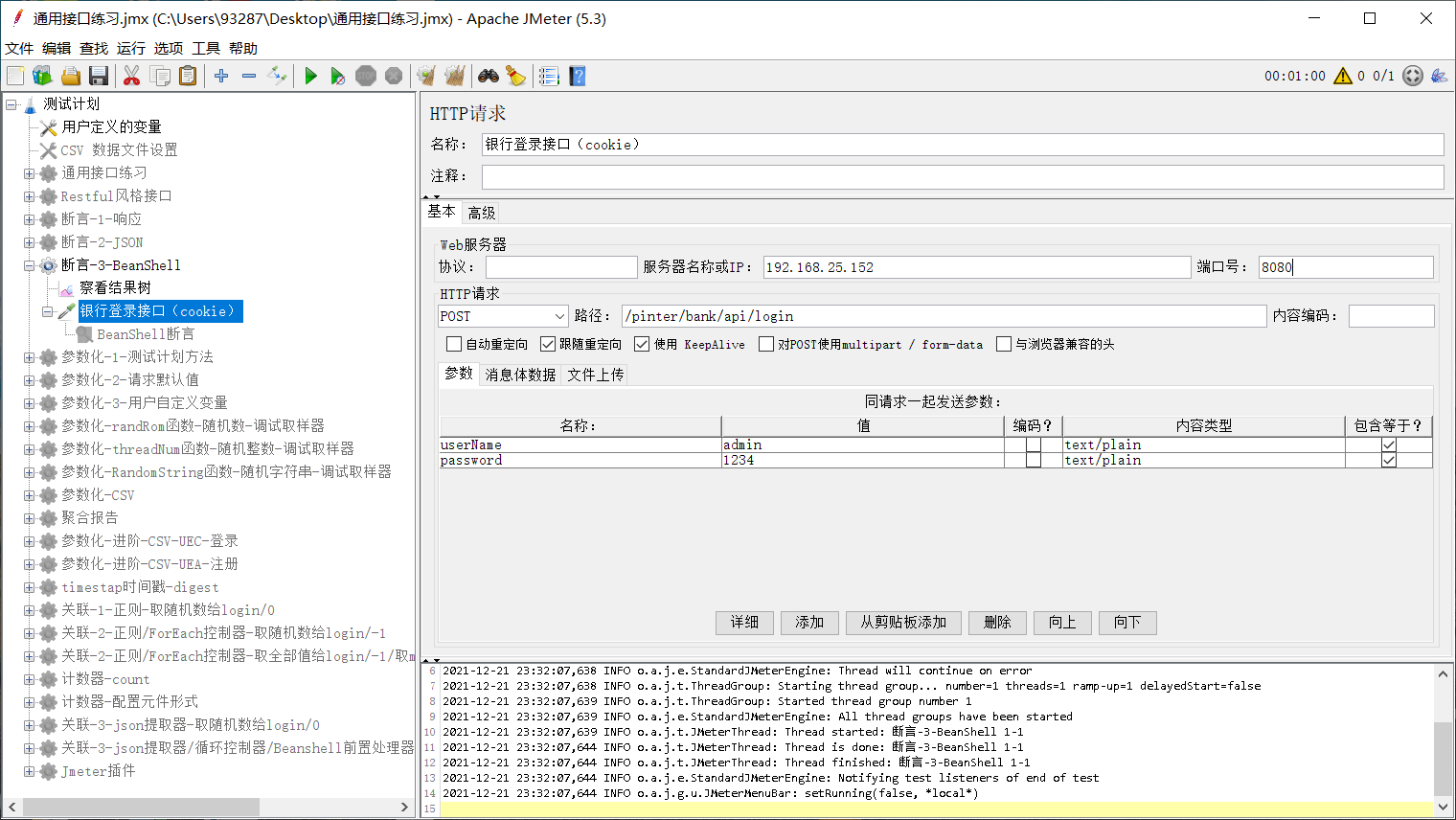The image size is (1456, 820).
Task: Click the 删除 button
Action: pyautogui.click(x=997, y=623)
